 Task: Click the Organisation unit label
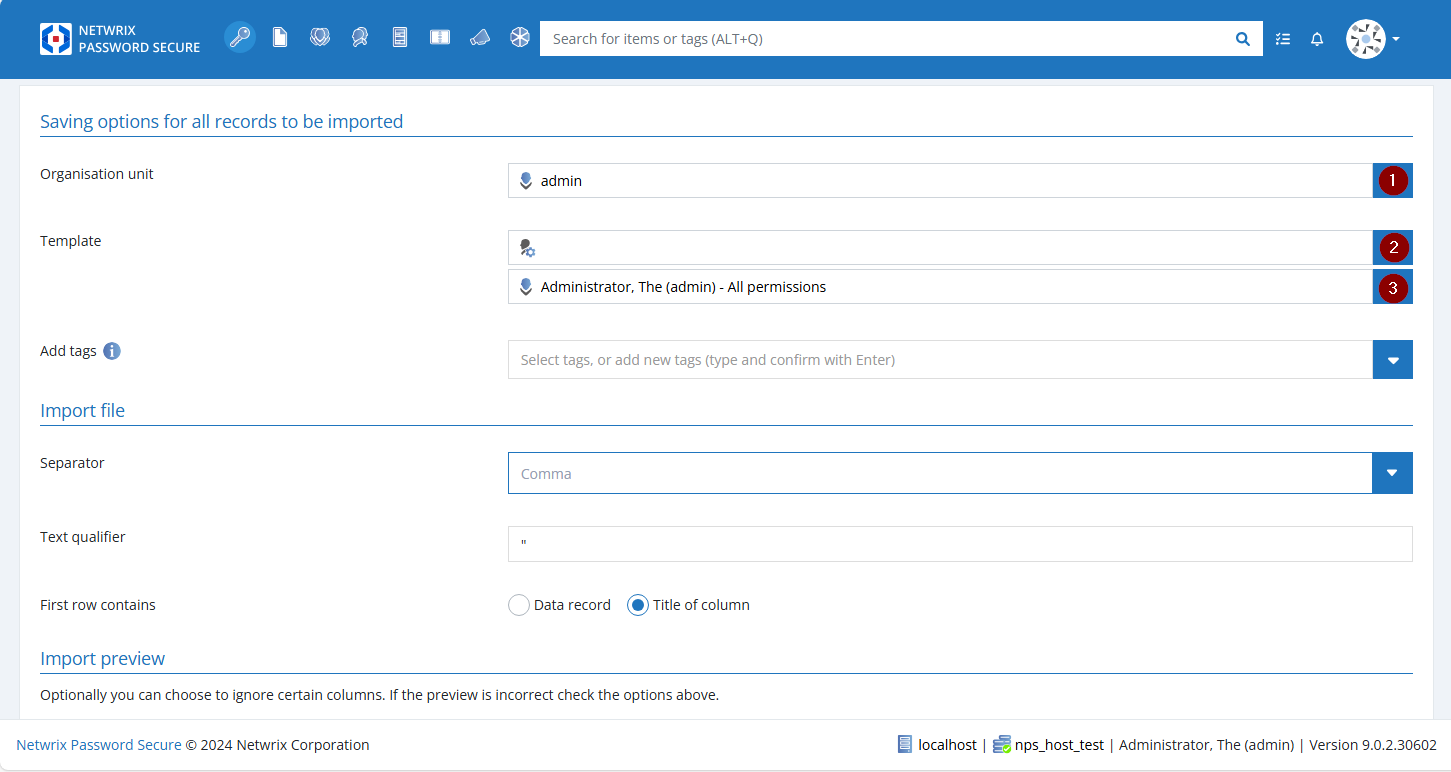click(97, 174)
